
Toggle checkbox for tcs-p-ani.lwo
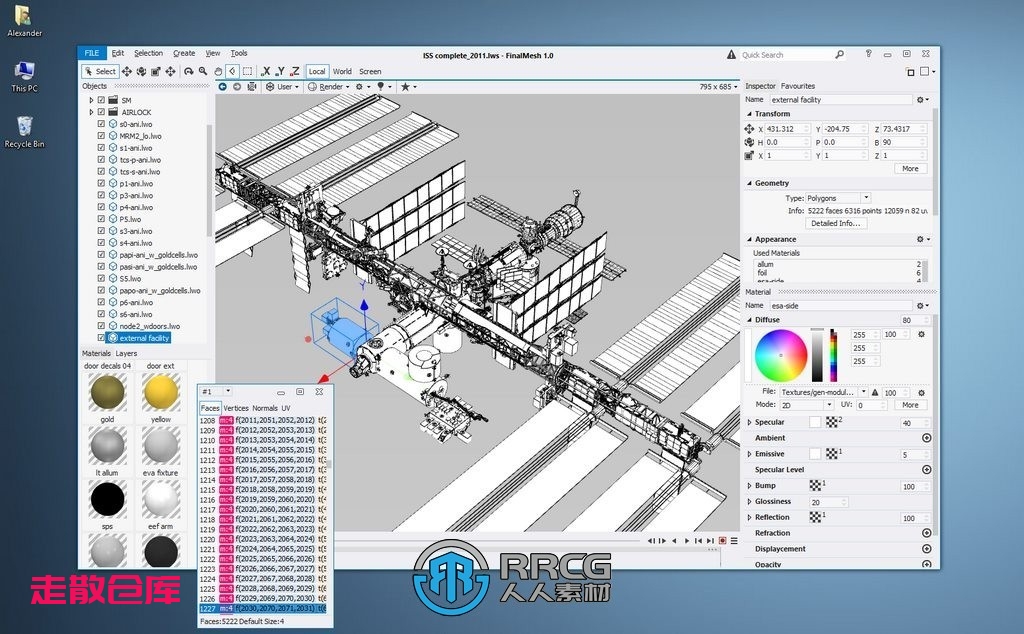(101, 159)
